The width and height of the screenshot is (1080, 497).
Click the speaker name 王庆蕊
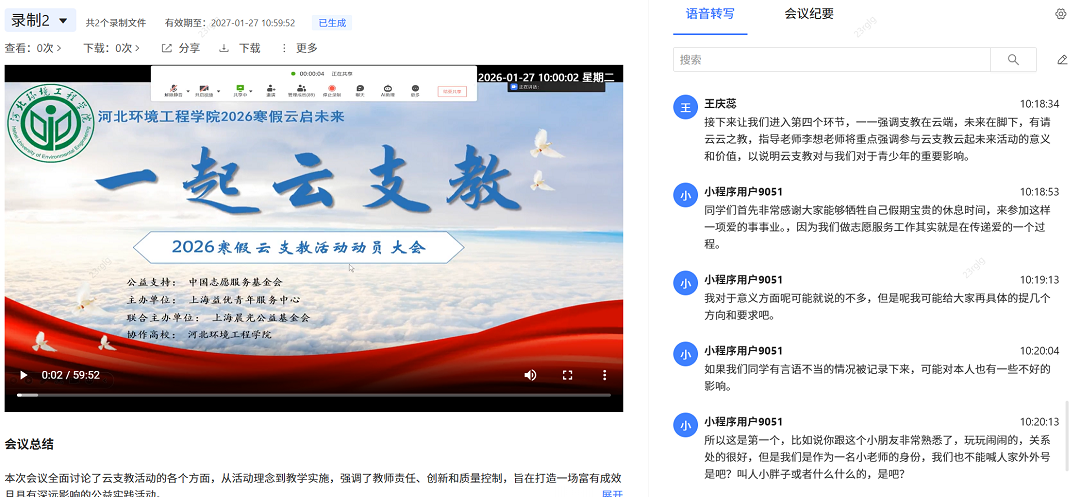(720, 104)
